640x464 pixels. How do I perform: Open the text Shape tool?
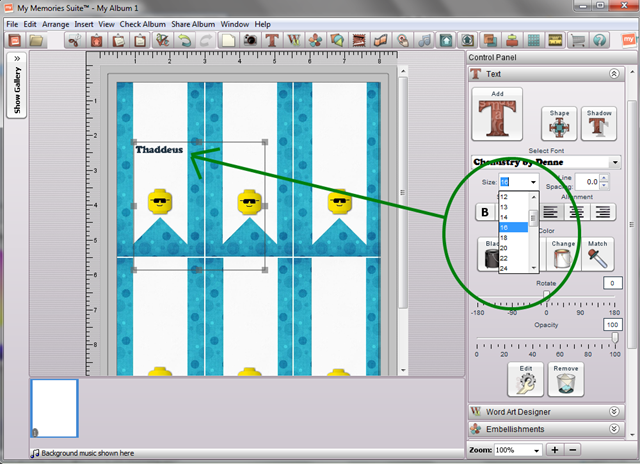point(556,123)
